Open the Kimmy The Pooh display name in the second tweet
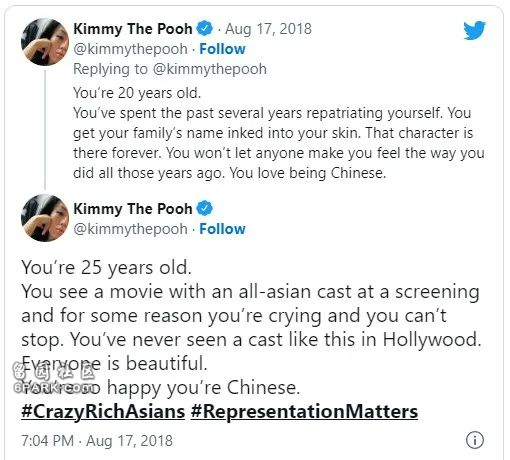Image resolution: width=510 pixels, height=460 pixels. coord(133,209)
